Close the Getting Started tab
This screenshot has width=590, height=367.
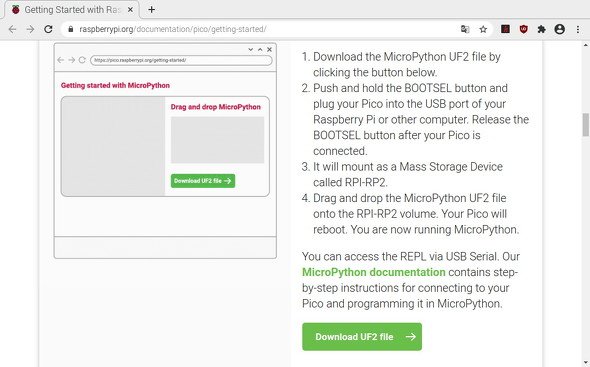tap(130, 9)
